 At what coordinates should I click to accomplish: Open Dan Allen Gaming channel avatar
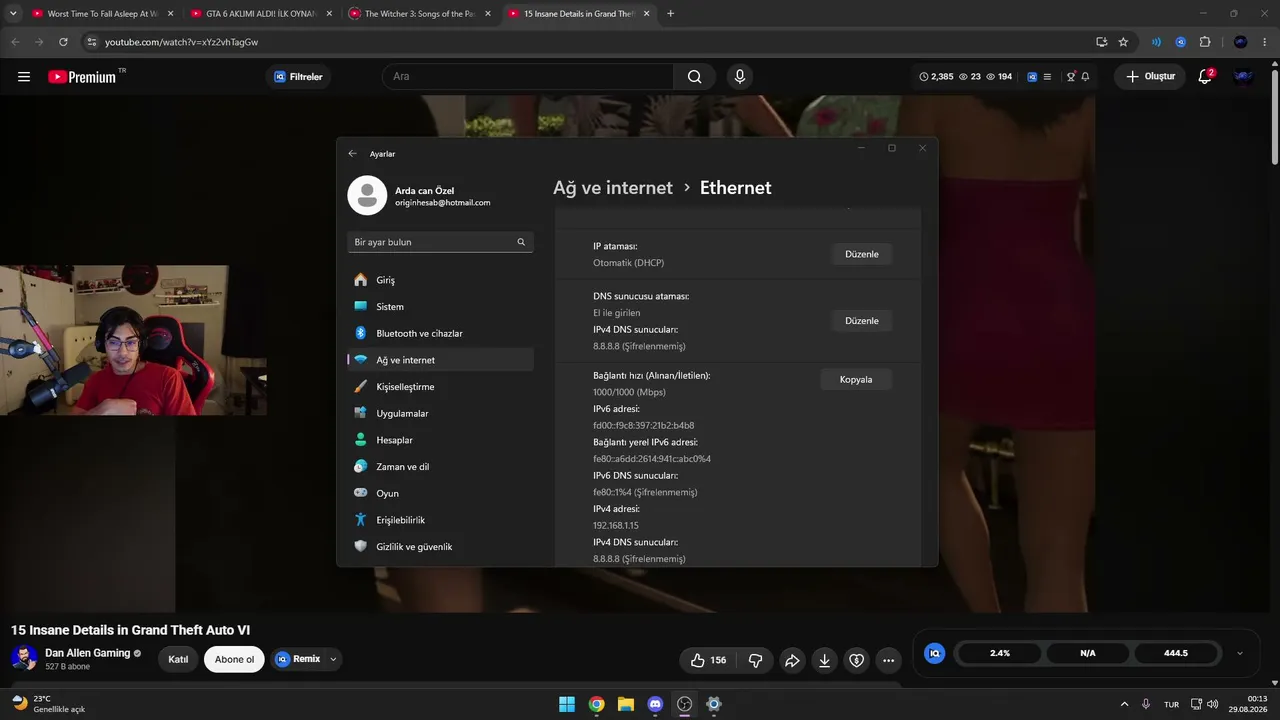tap(24, 658)
